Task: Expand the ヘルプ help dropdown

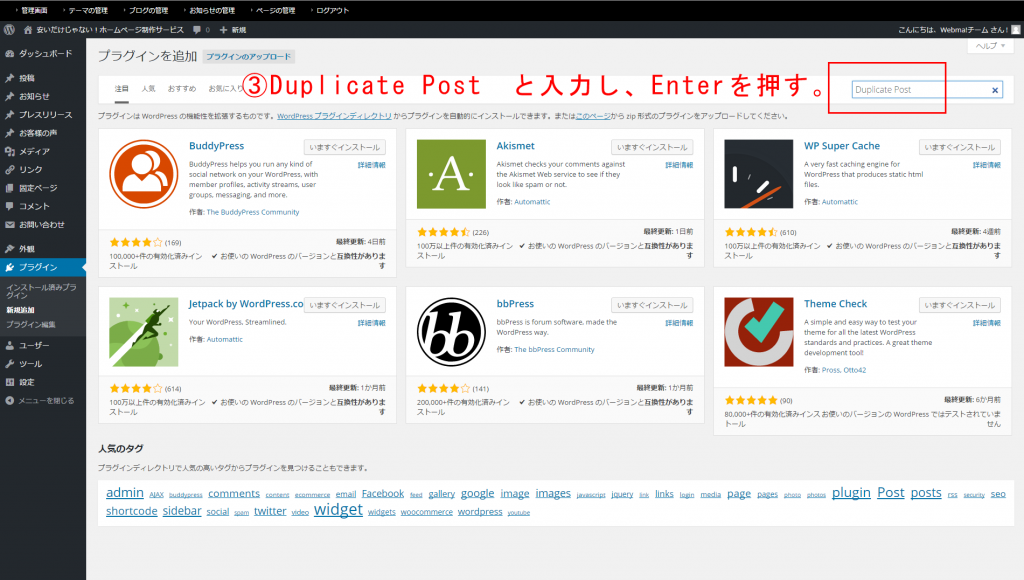Action: point(991,46)
